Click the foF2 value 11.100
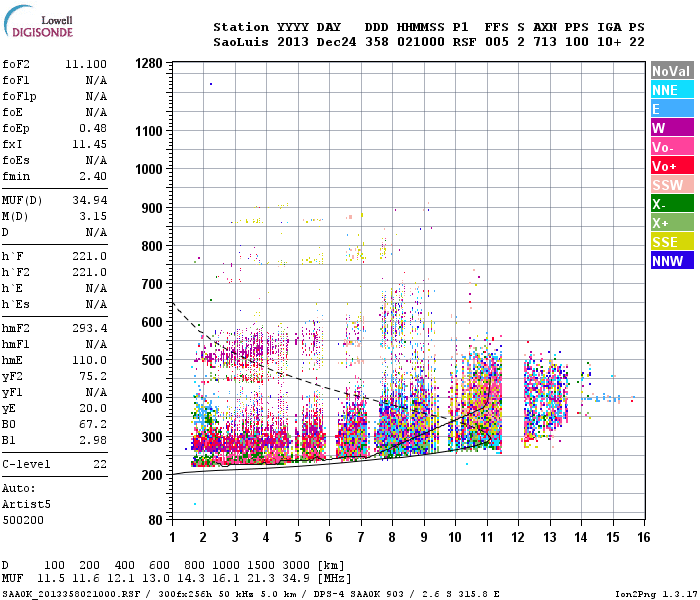This screenshot has height=600, width=700. (86, 64)
